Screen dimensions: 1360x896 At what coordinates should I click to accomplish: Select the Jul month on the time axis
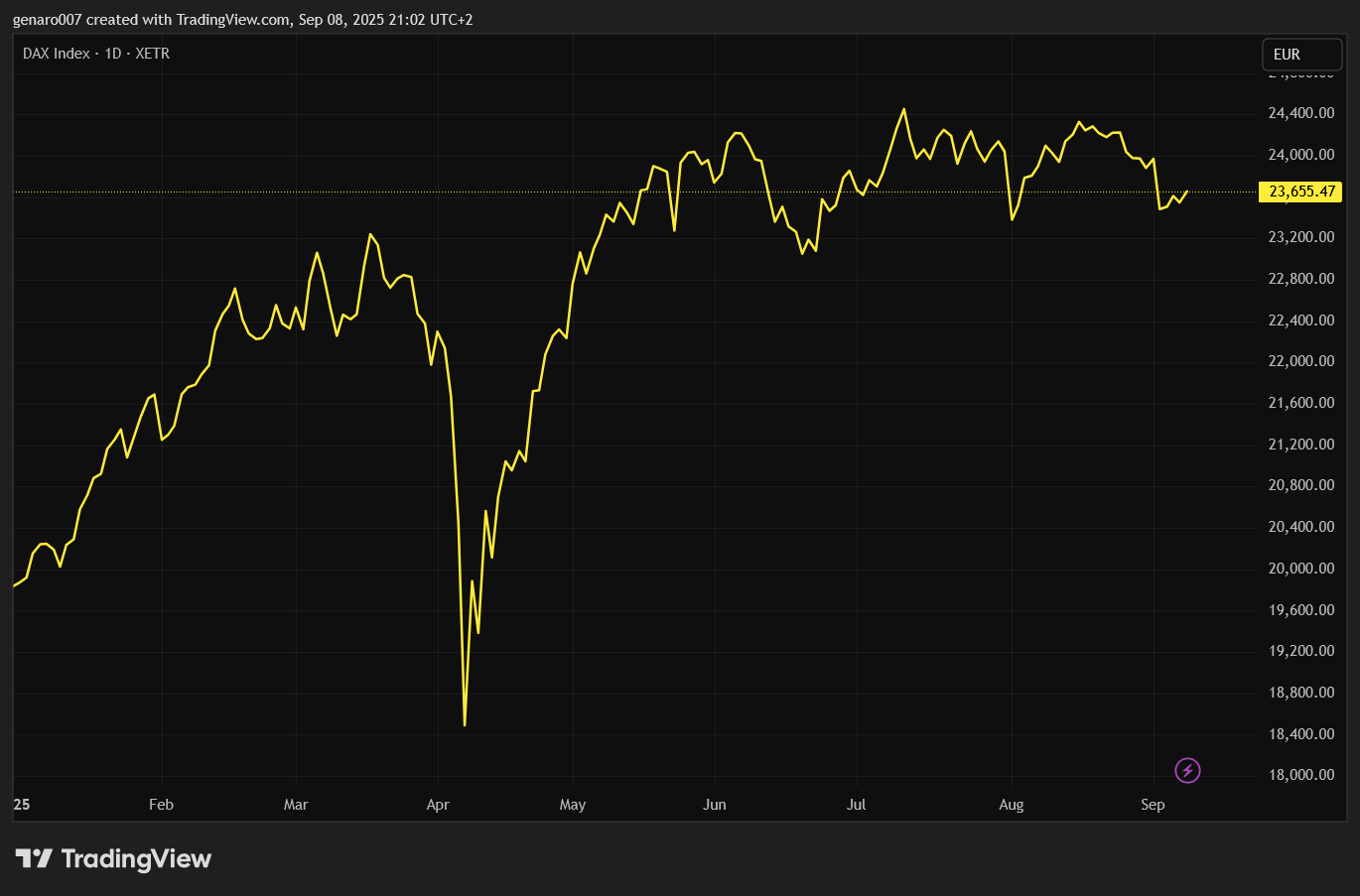[x=856, y=805]
